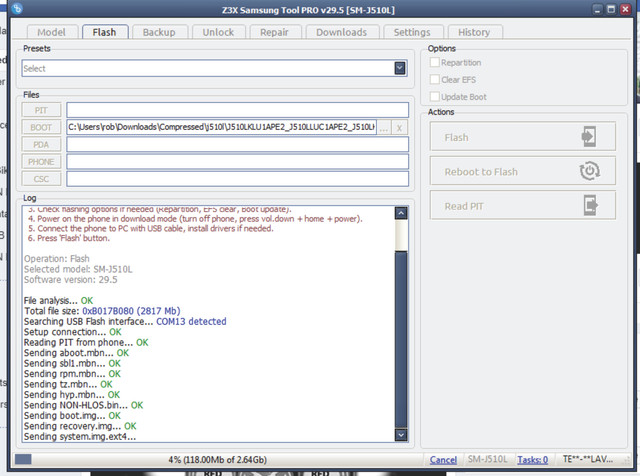
Task: Click the CSC file path field
Action: pos(238,179)
